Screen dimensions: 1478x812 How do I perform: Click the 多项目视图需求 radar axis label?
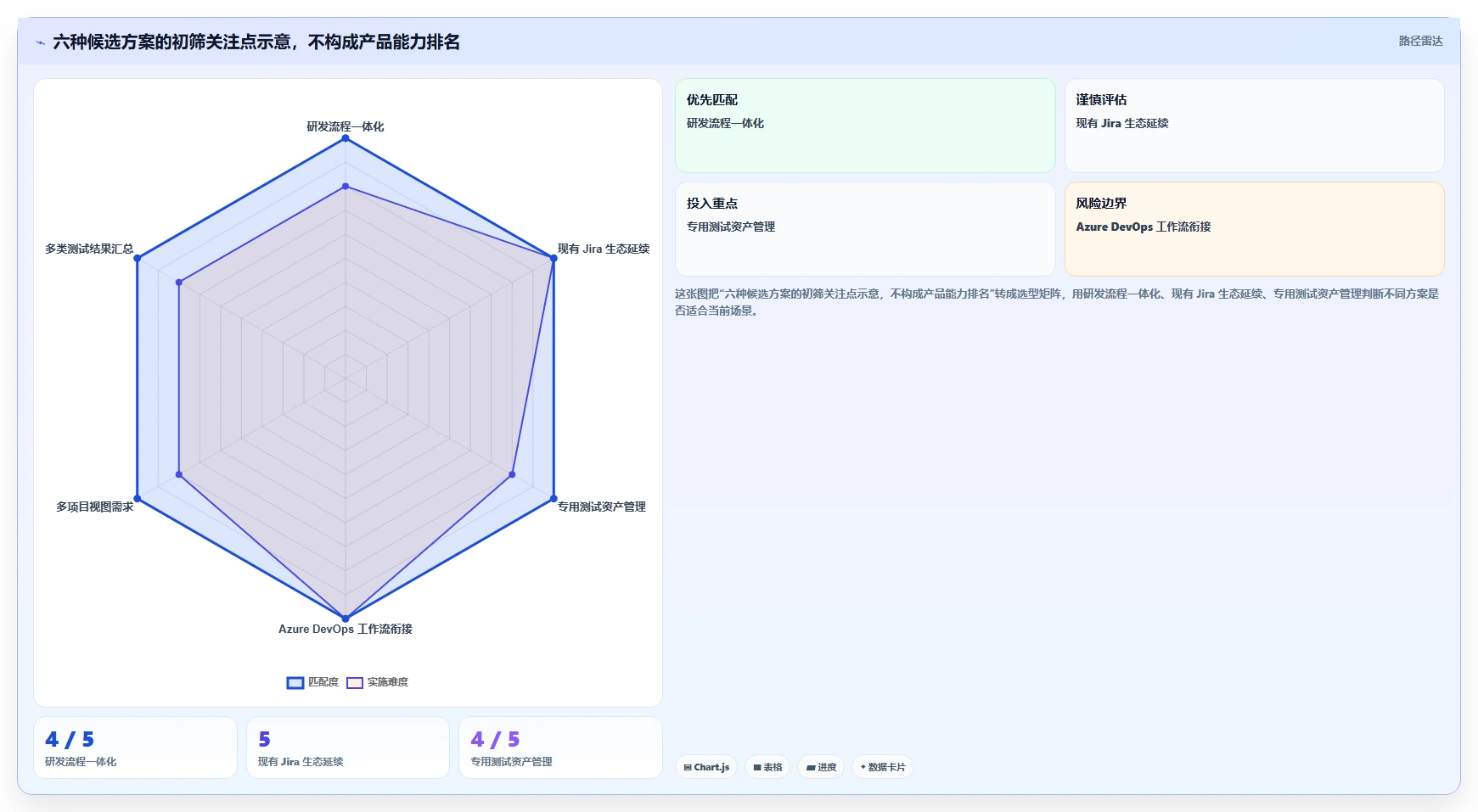tap(94, 507)
